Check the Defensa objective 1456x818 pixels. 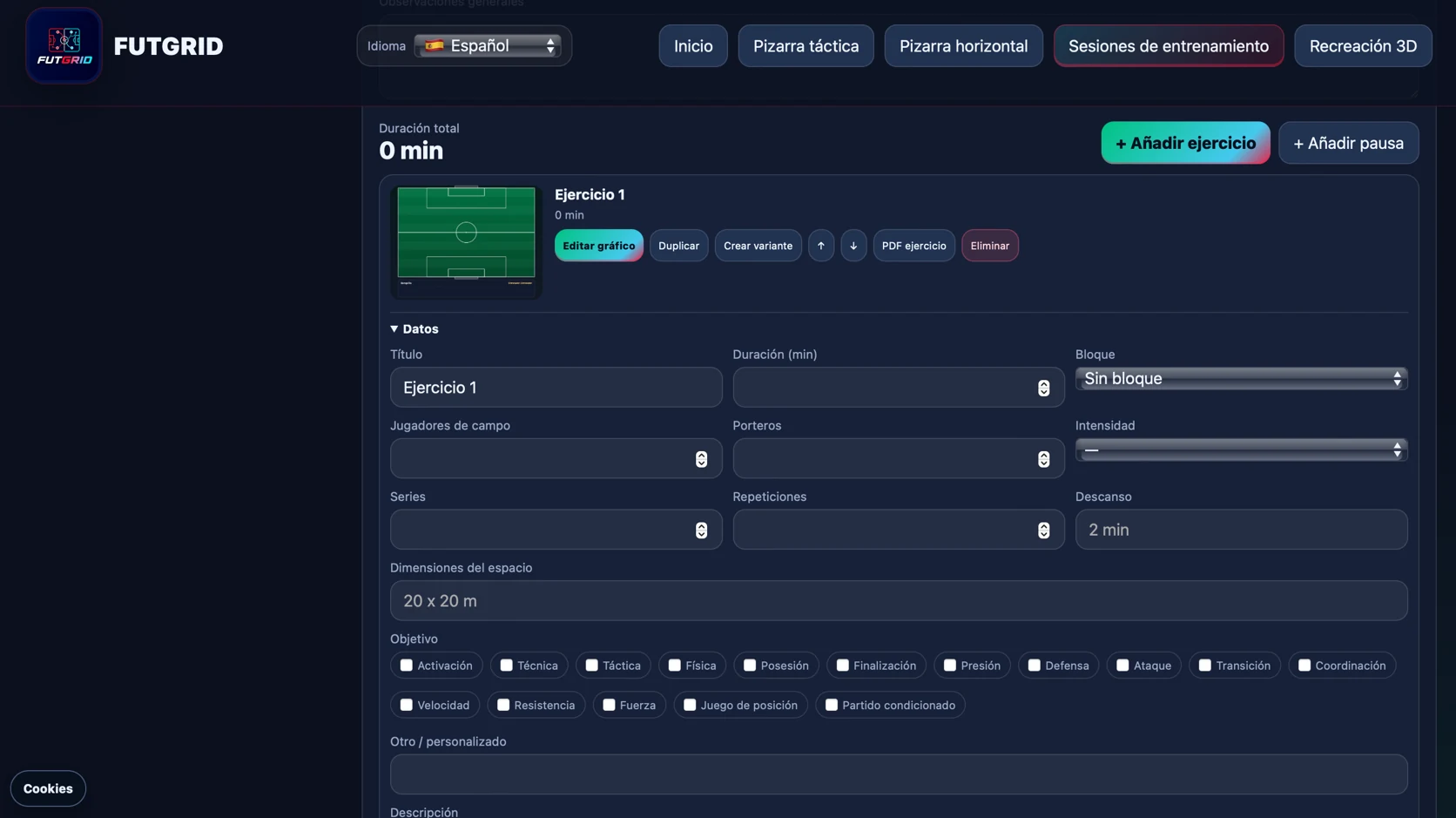tap(1034, 666)
